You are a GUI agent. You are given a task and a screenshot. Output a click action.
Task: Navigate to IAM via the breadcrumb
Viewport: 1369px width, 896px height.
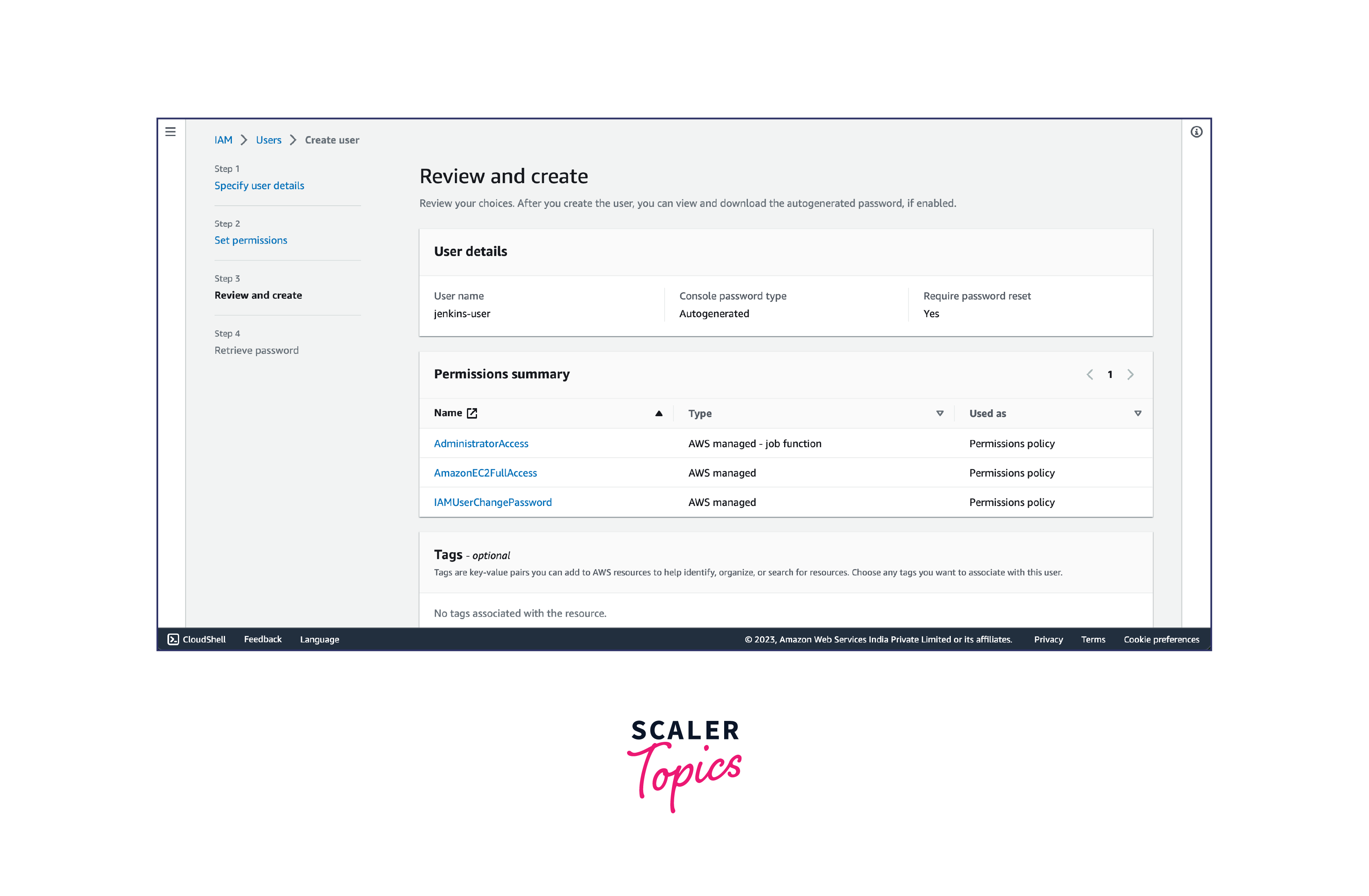[x=223, y=140]
